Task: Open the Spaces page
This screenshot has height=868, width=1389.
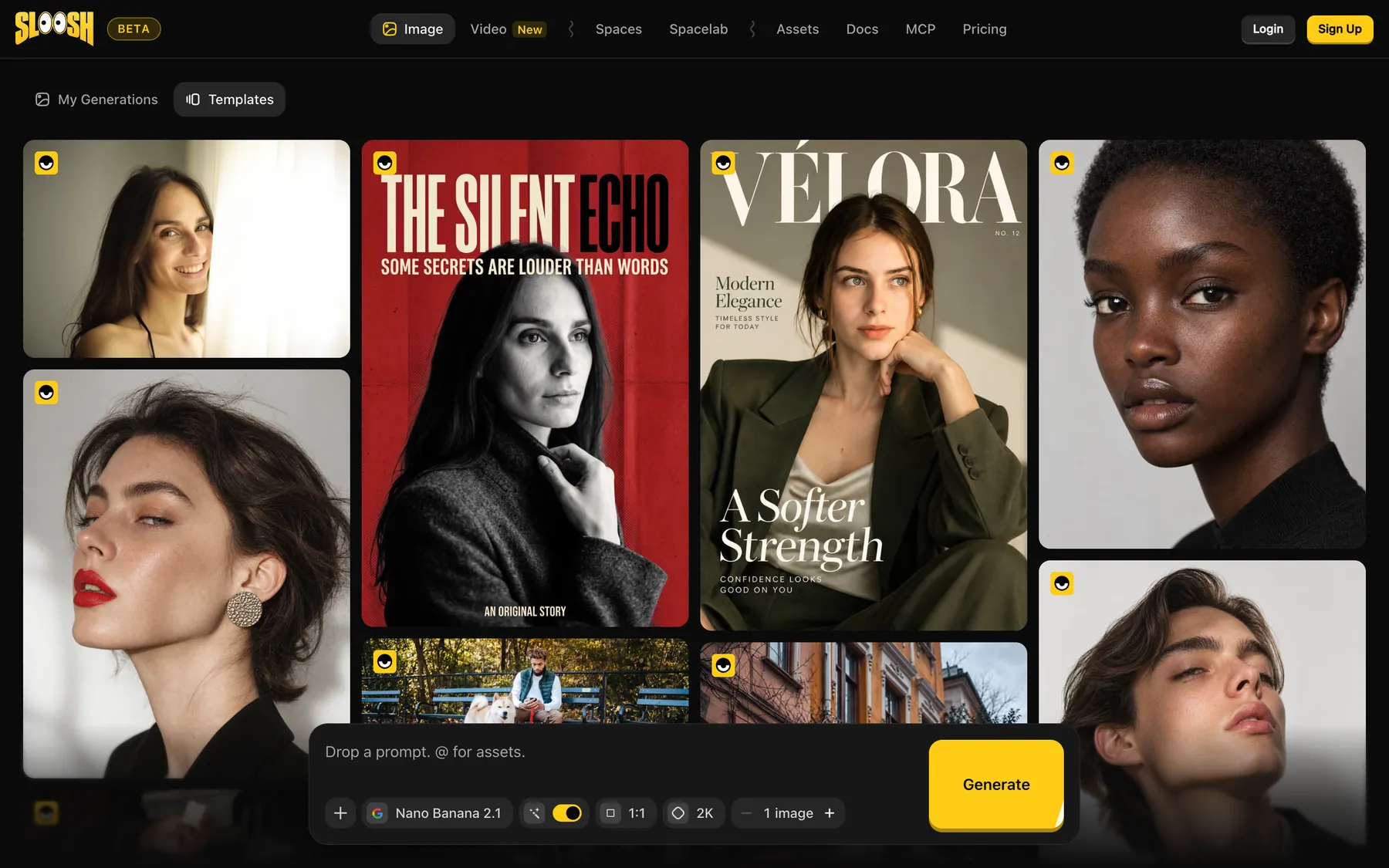Action: (618, 29)
